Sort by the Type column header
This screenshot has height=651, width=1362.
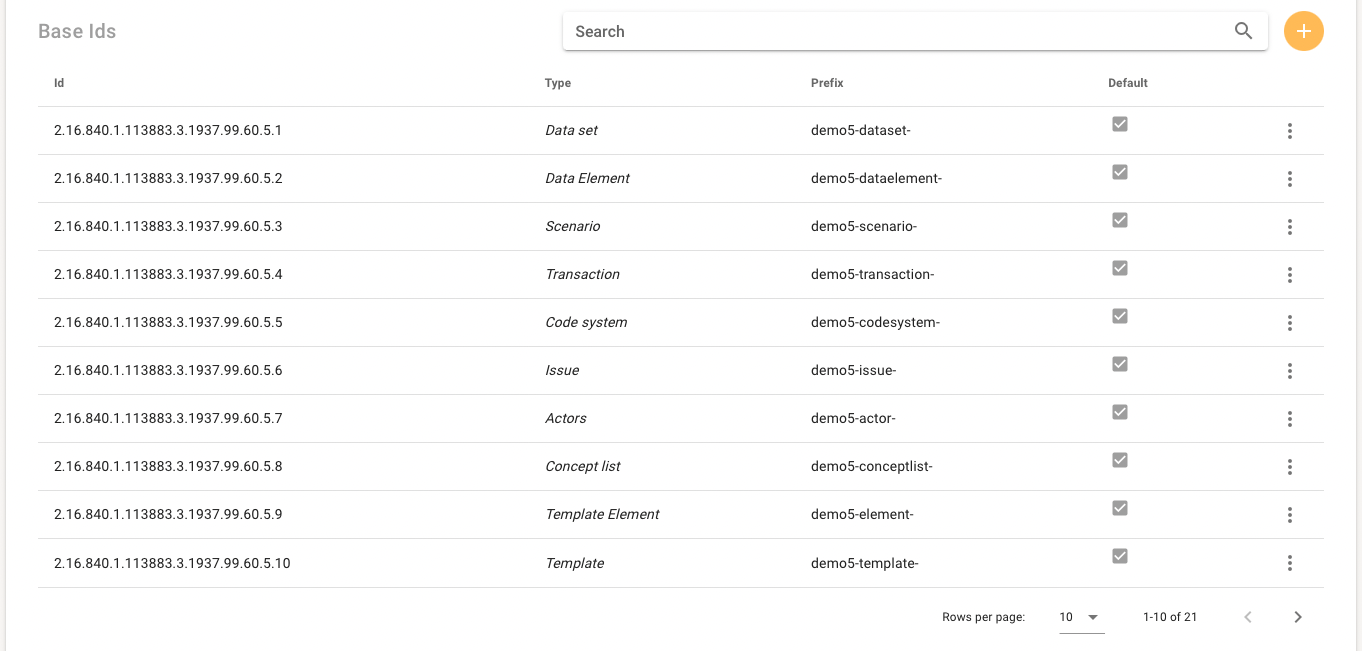[558, 83]
